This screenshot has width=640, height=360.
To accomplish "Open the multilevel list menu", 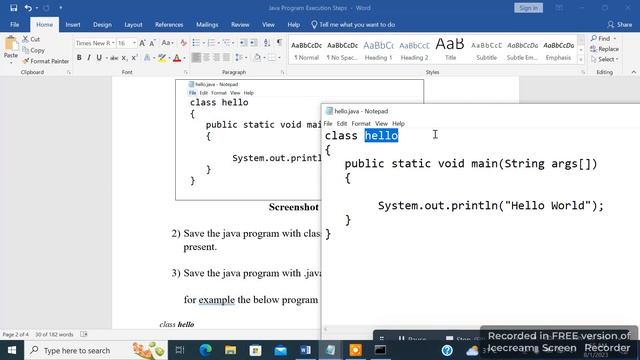I will pyautogui.click(x=227, y=43).
